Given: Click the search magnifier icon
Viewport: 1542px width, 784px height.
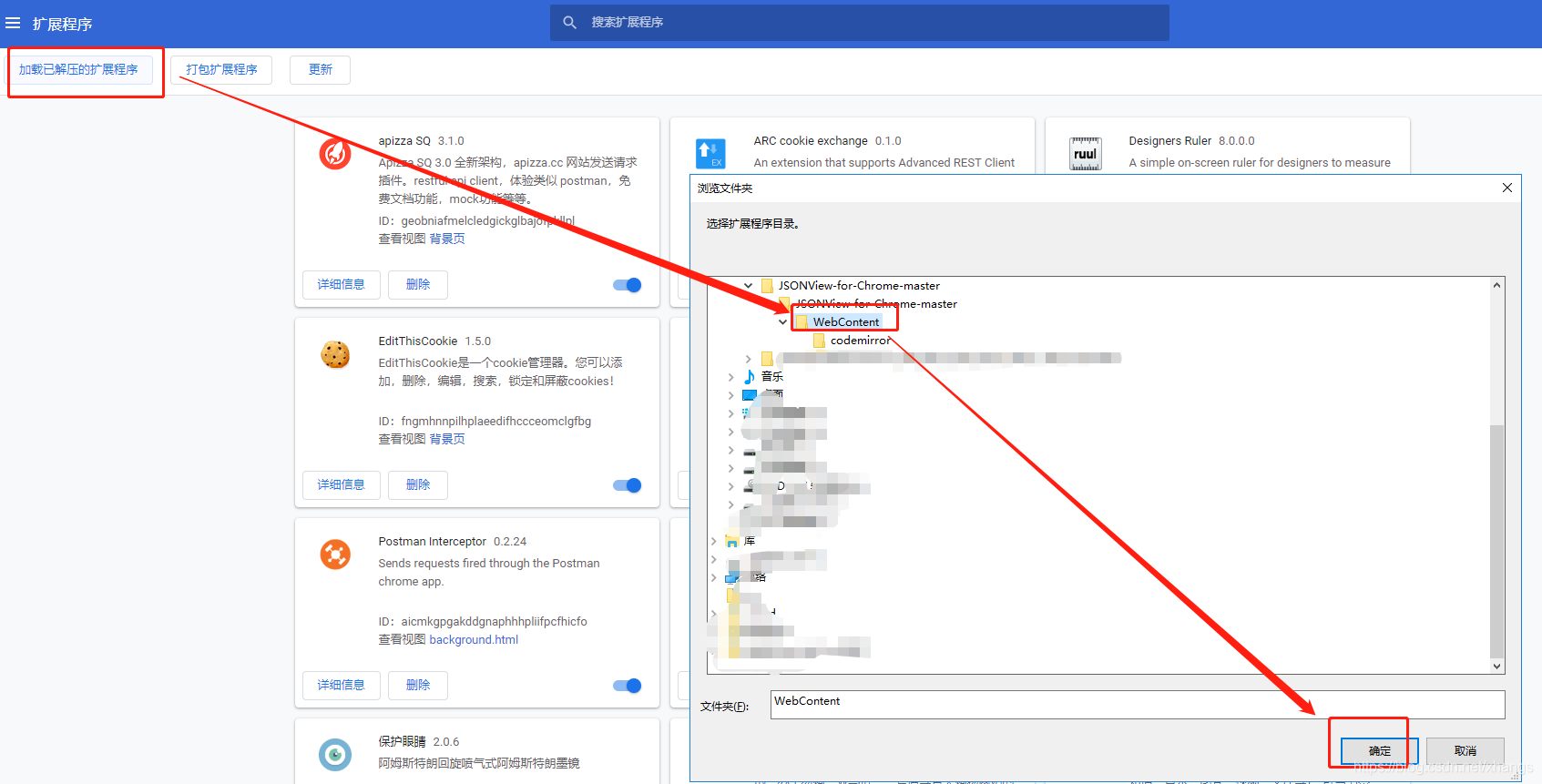Looking at the screenshot, I should coord(569,23).
